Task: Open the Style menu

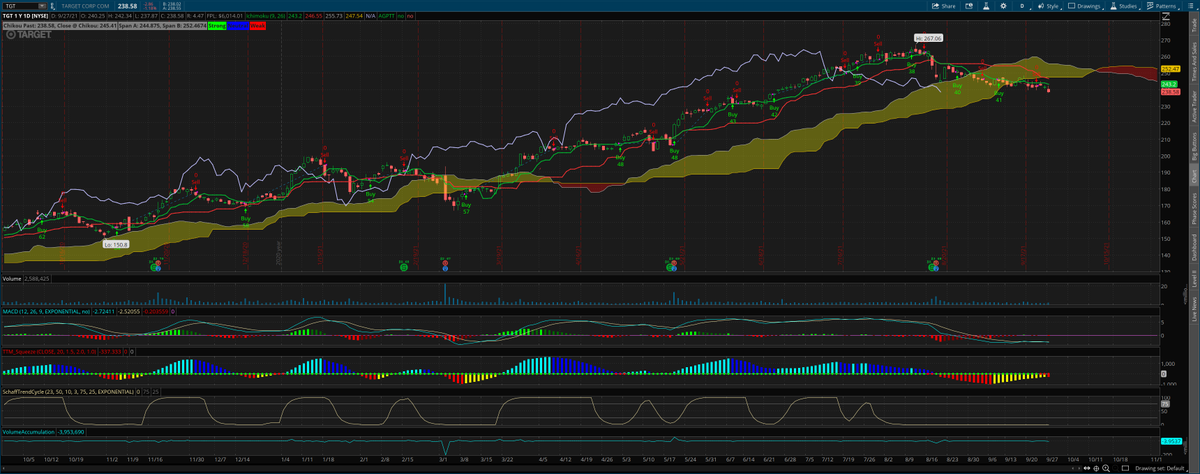Action: (x=1050, y=6)
